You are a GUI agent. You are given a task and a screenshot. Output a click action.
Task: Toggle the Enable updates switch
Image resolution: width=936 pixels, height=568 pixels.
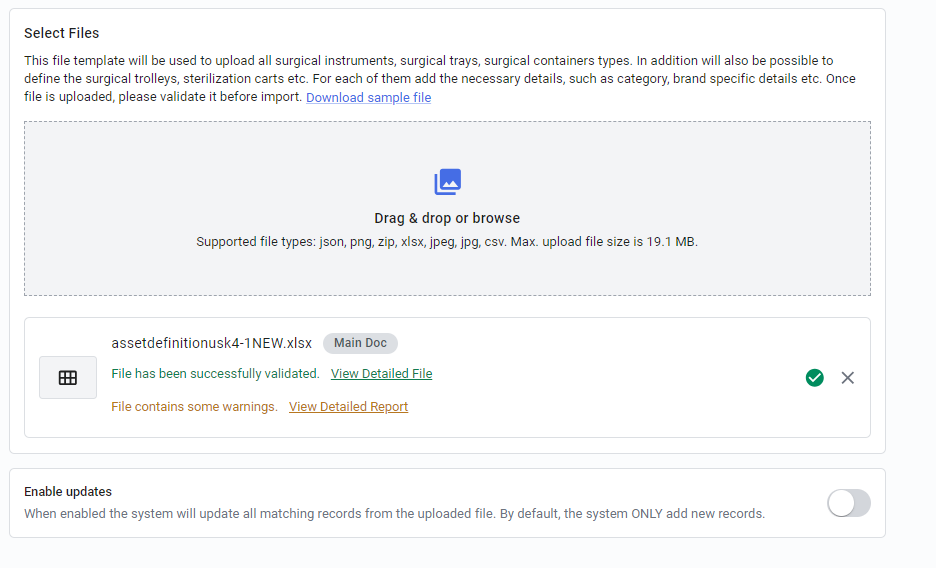[x=848, y=503]
